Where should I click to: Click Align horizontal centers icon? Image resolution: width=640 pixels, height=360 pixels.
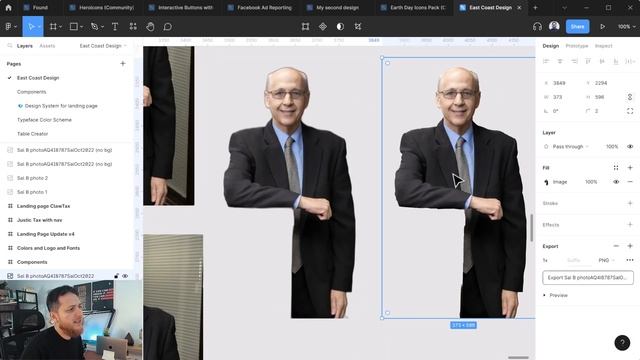pos(560,61)
